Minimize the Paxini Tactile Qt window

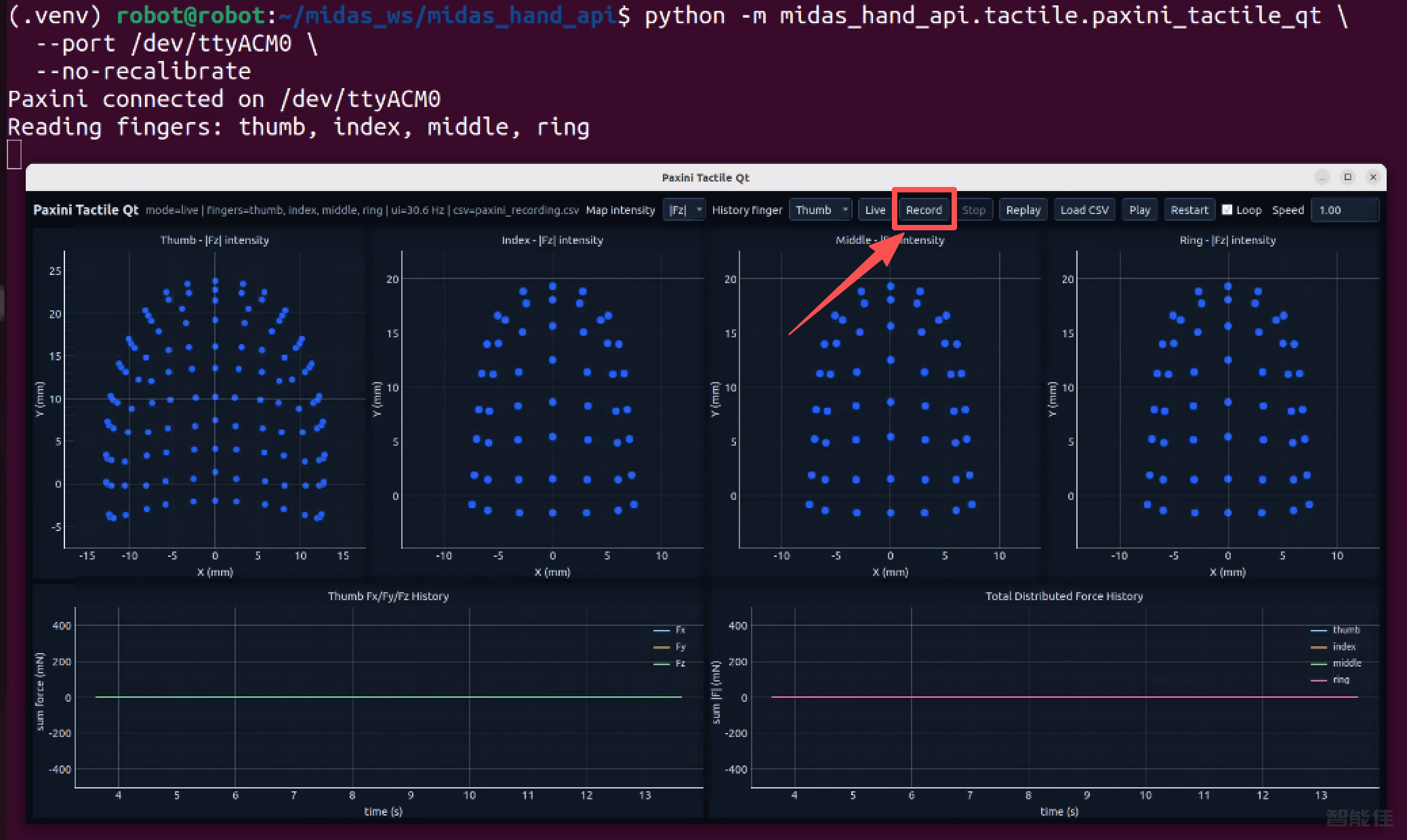(1322, 177)
